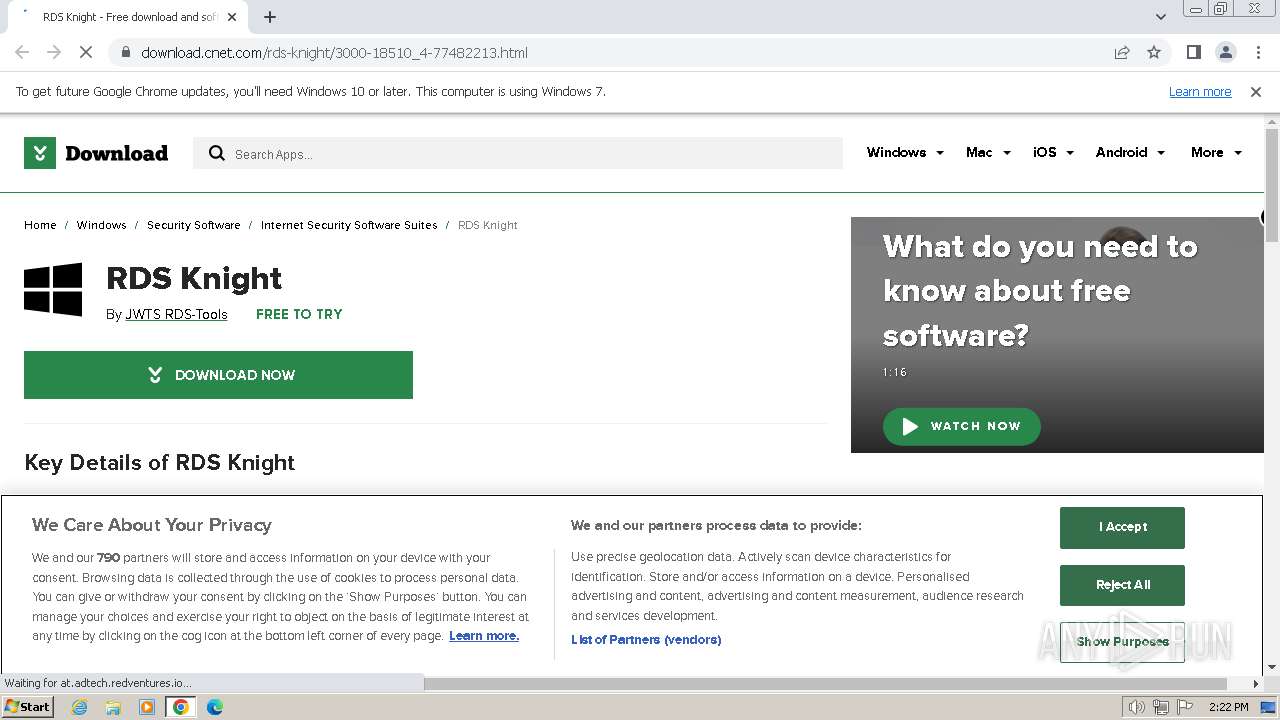Screen dimensions: 1280x720
Task: Click the share page icon in address bar
Action: click(x=1122, y=52)
